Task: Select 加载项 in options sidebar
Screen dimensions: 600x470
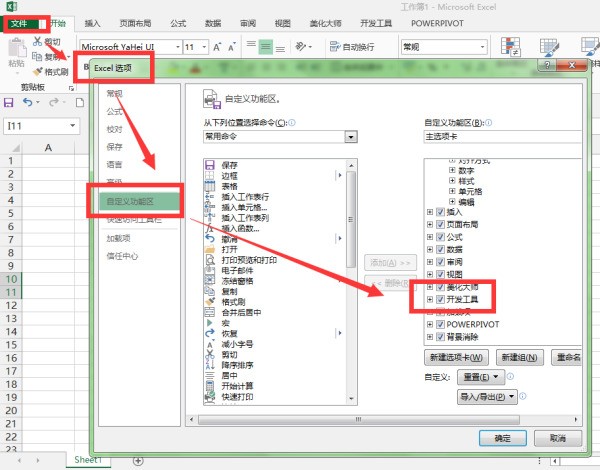Action: point(119,238)
